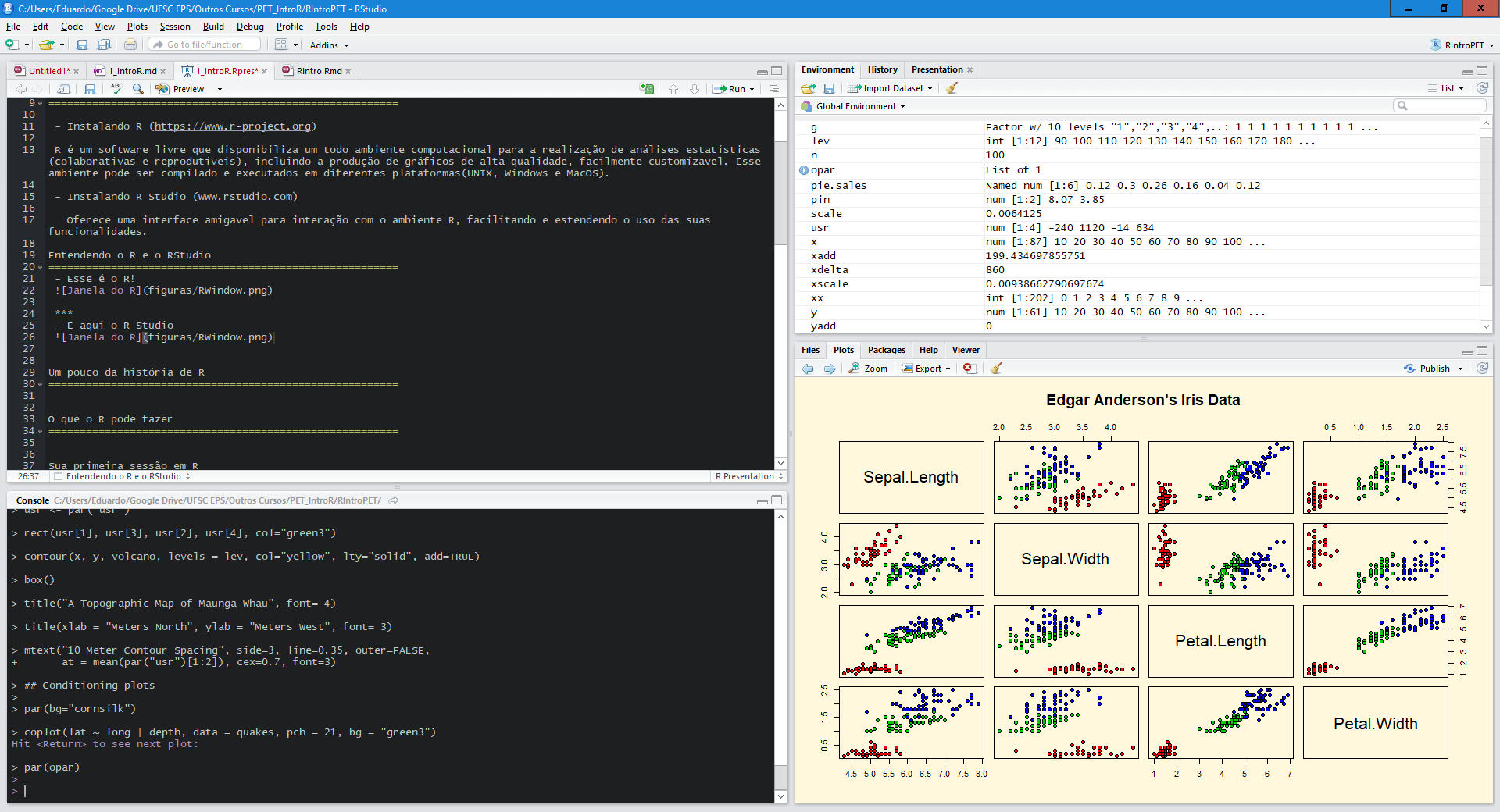Image resolution: width=1500 pixels, height=812 pixels.
Task: Open the Import Dataset dropdown
Action: click(890, 88)
